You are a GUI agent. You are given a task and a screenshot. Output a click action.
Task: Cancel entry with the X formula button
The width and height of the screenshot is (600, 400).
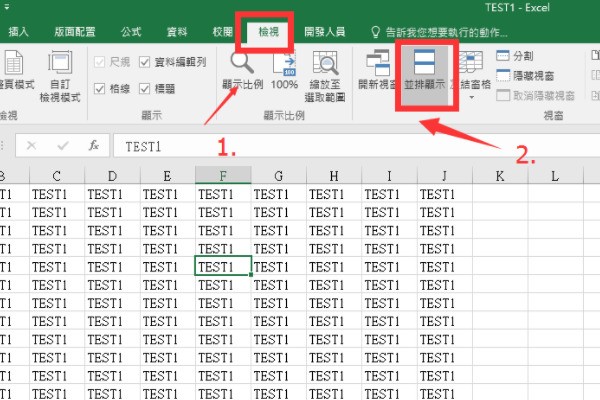(31, 145)
